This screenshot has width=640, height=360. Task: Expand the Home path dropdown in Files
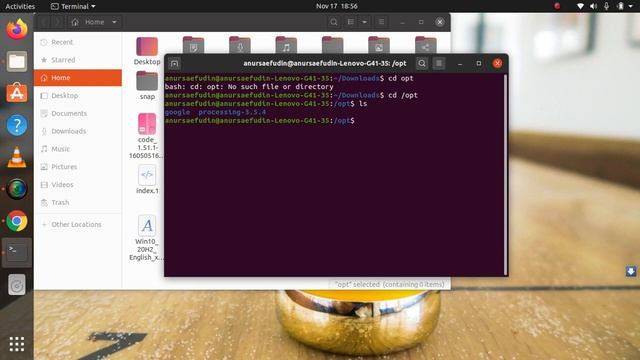114,22
